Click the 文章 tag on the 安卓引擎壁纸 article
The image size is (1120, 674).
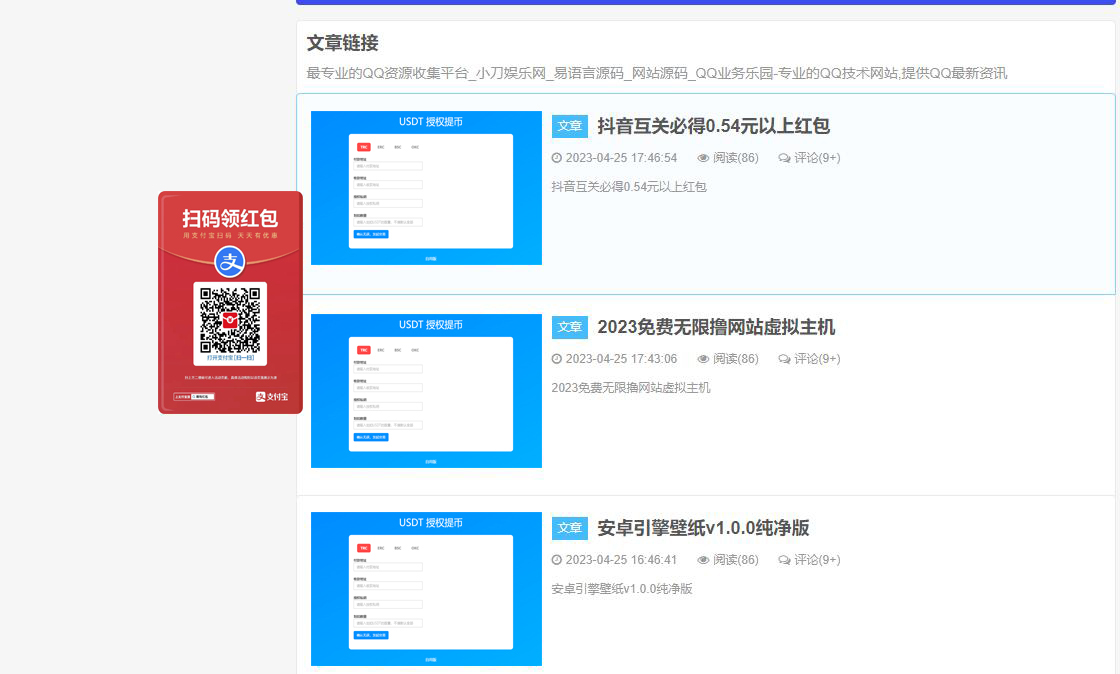pyautogui.click(x=570, y=528)
